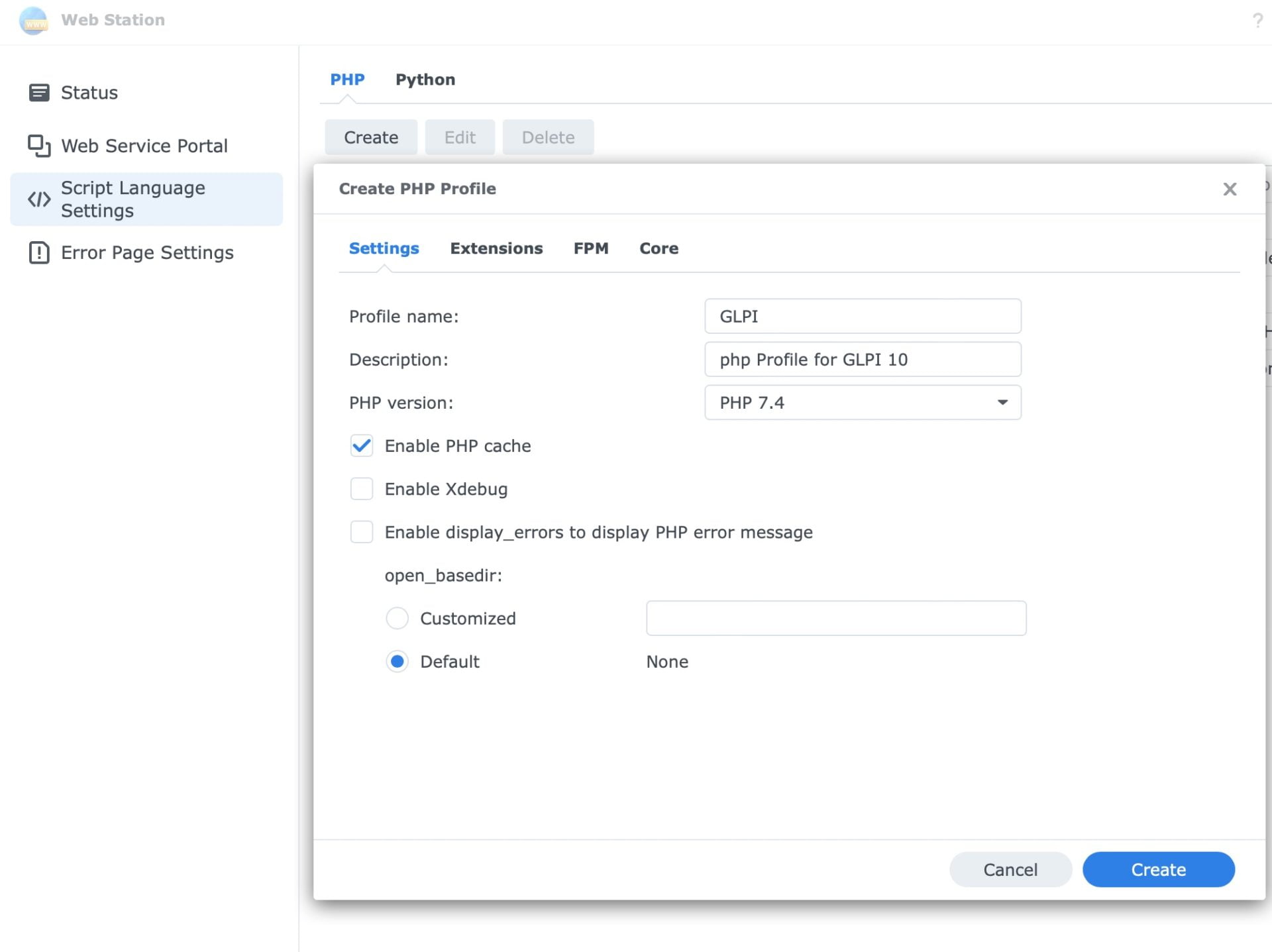Select the Default open_basedir radio
The image size is (1272, 952).
tap(397, 661)
